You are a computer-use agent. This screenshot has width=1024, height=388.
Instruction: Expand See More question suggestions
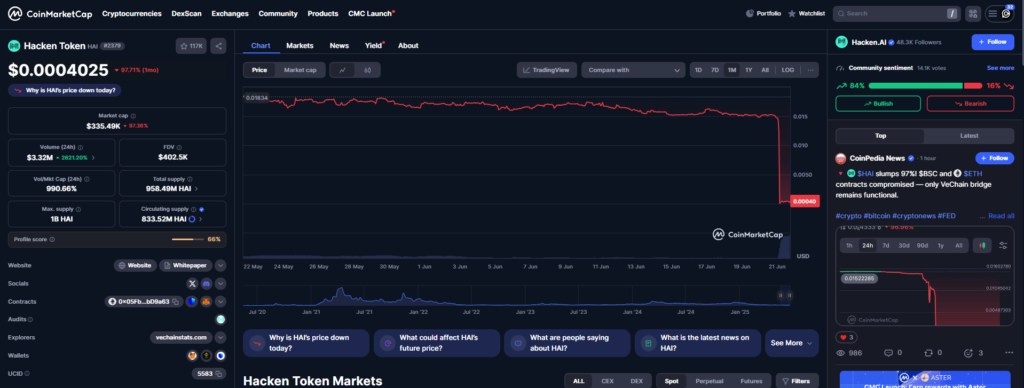[x=792, y=343]
